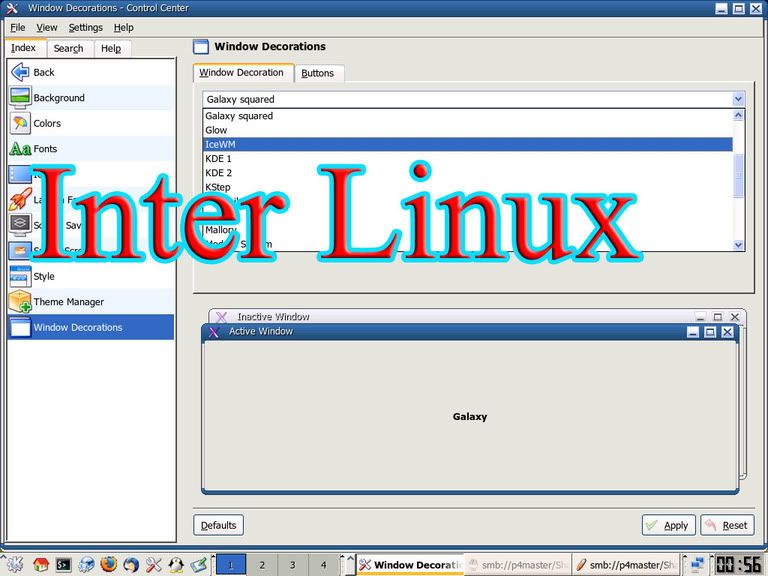Select the Window Decoration tab
Screen dimensions: 768x576
(242, 72)
